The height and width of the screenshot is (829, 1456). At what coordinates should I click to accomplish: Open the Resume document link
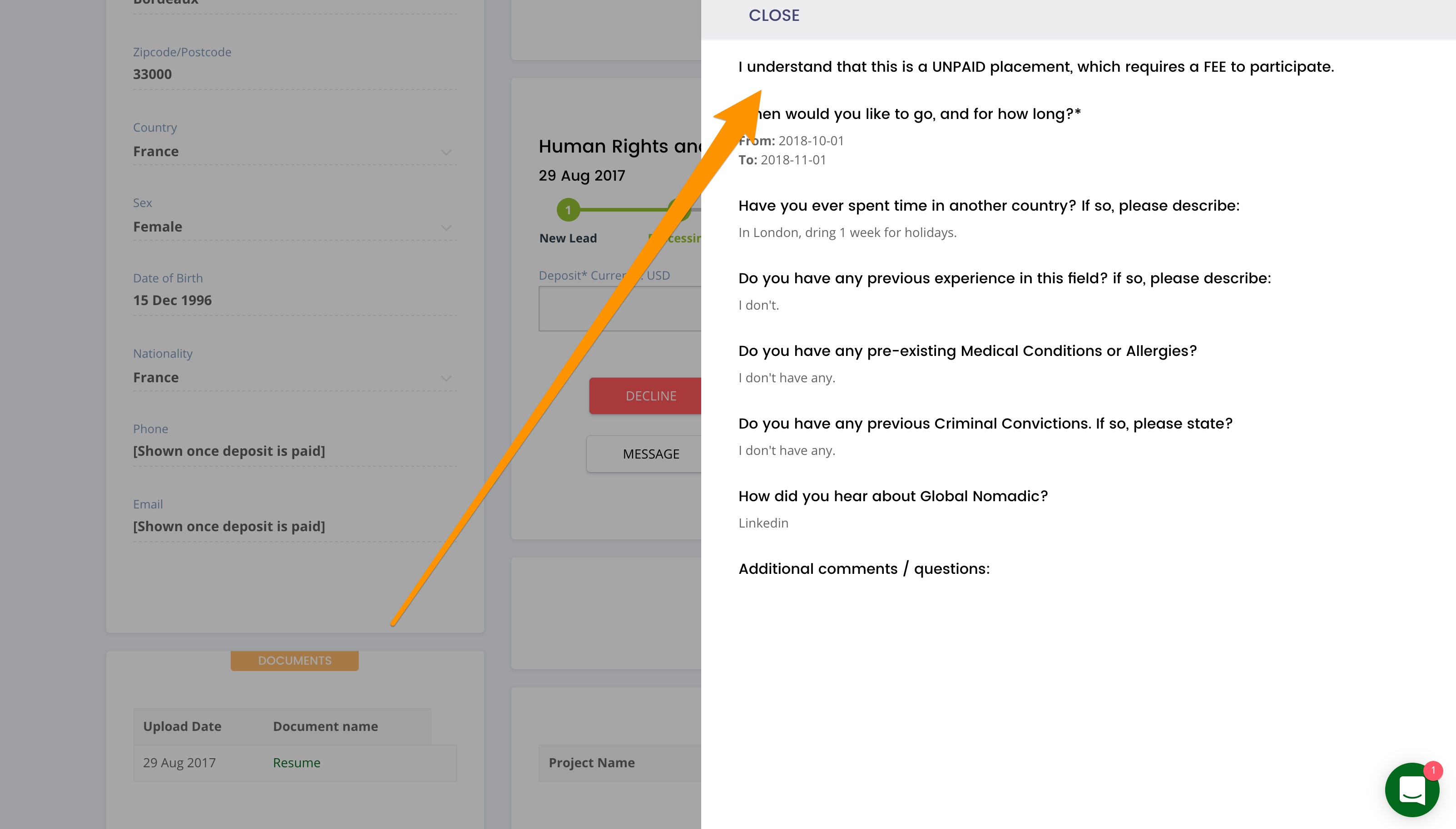point(296,762)
